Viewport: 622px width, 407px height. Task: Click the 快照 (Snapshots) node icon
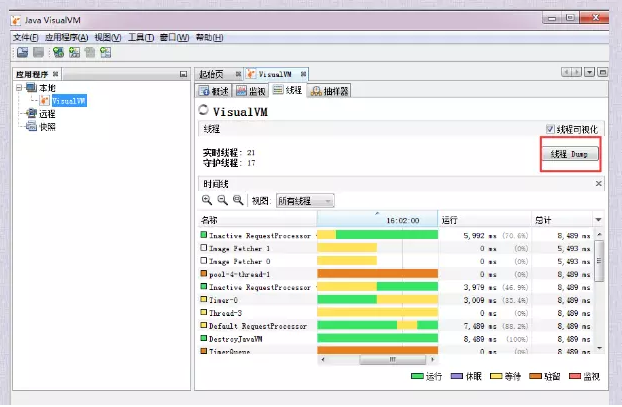point(29,127)
